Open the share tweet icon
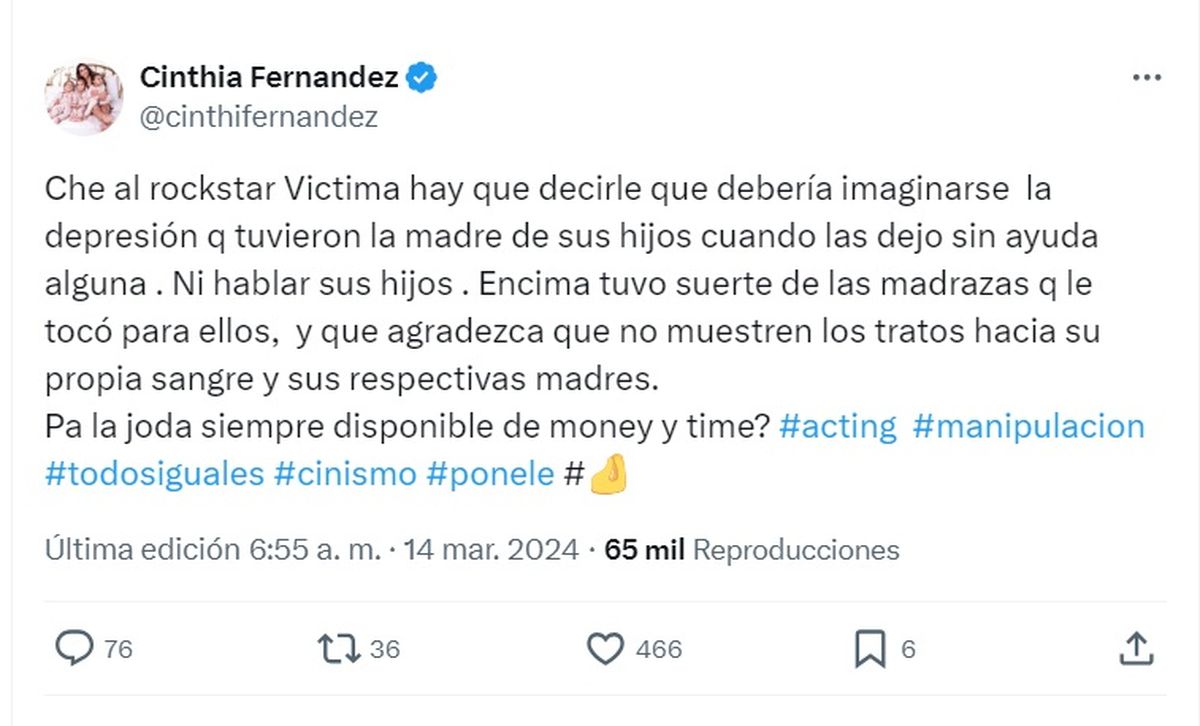 click(x=1135, y=649)
